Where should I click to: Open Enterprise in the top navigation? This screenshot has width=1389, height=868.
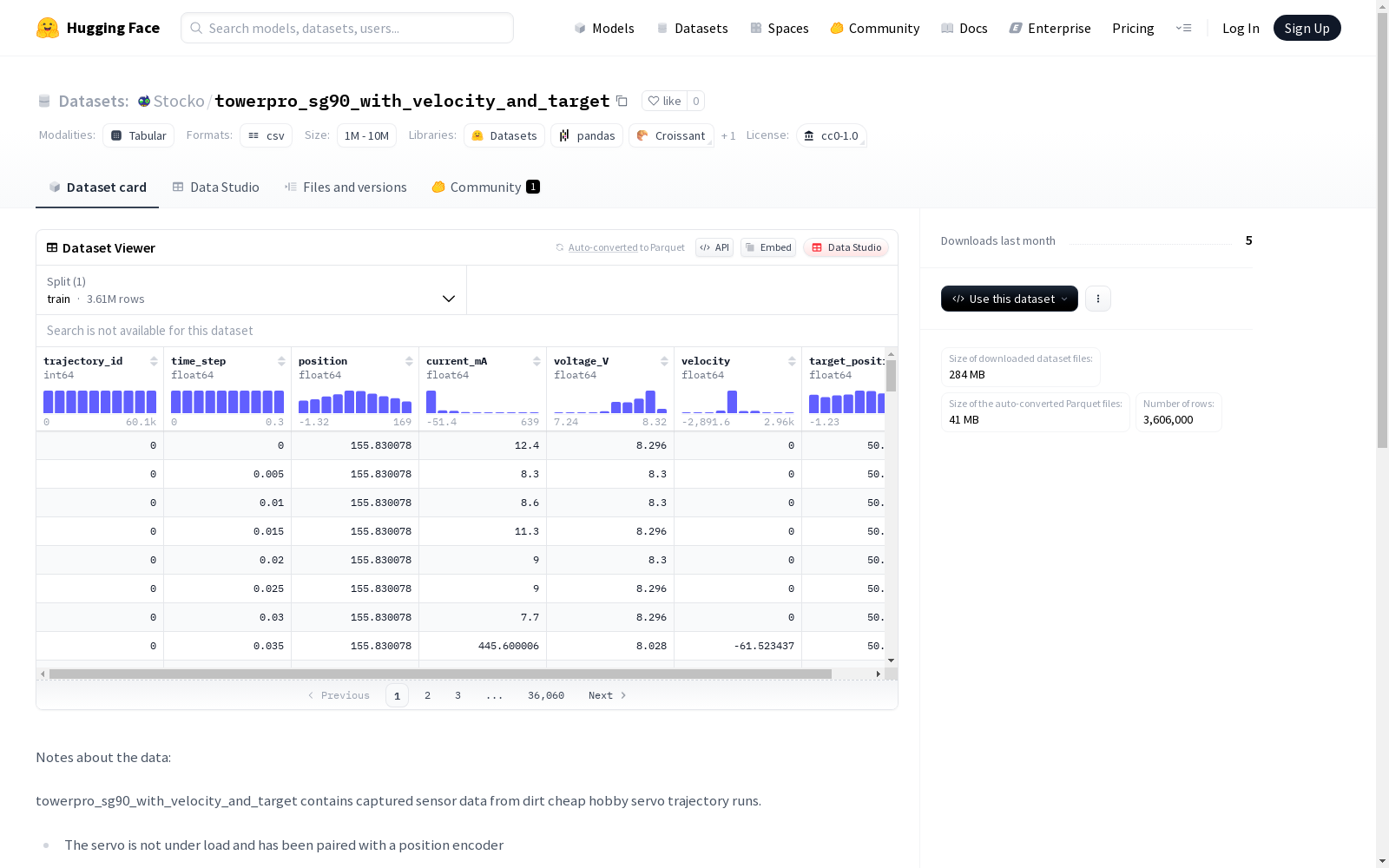(1050, 28)
